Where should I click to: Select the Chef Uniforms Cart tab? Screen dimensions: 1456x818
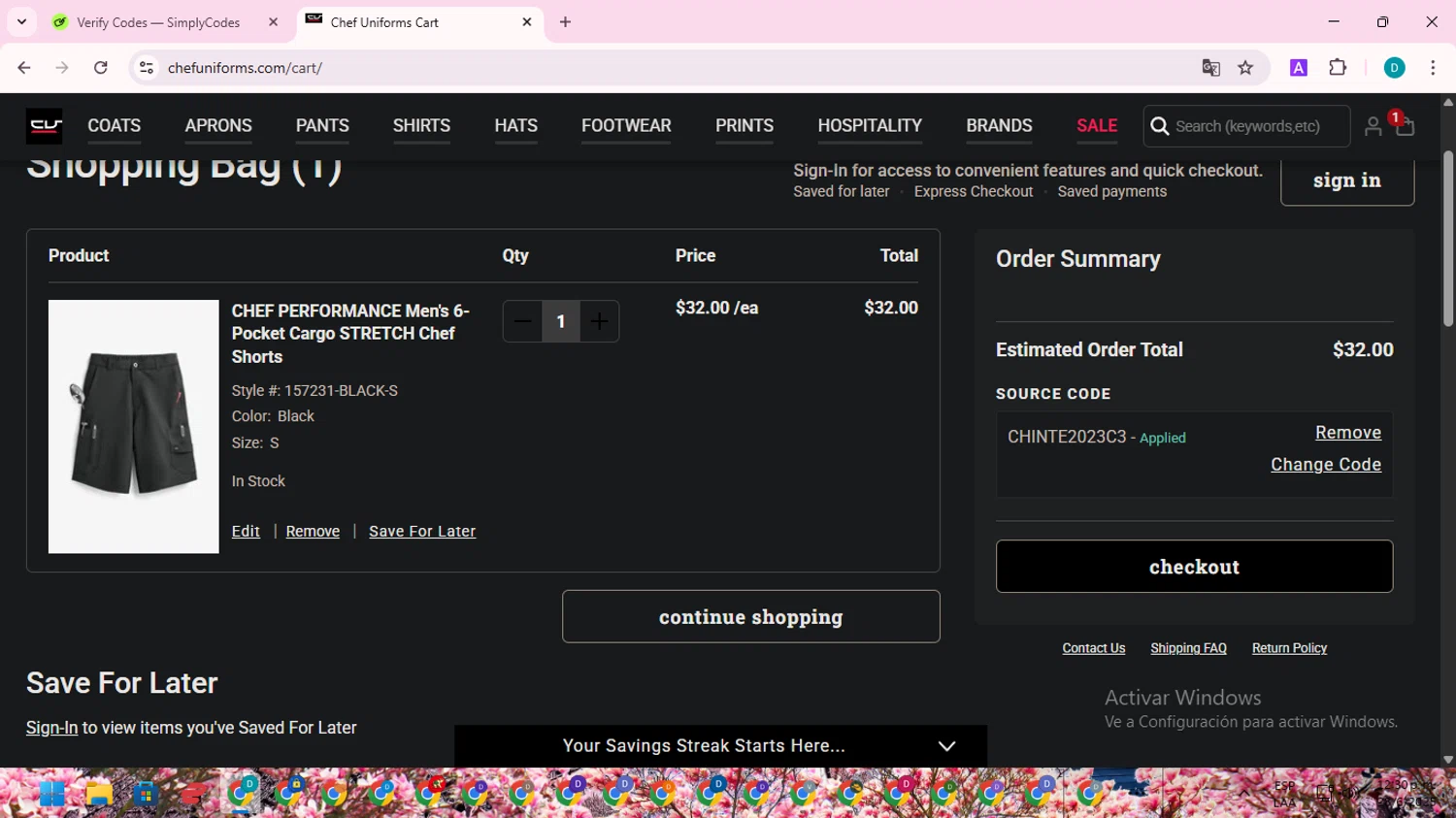click(x=419, y=22)
